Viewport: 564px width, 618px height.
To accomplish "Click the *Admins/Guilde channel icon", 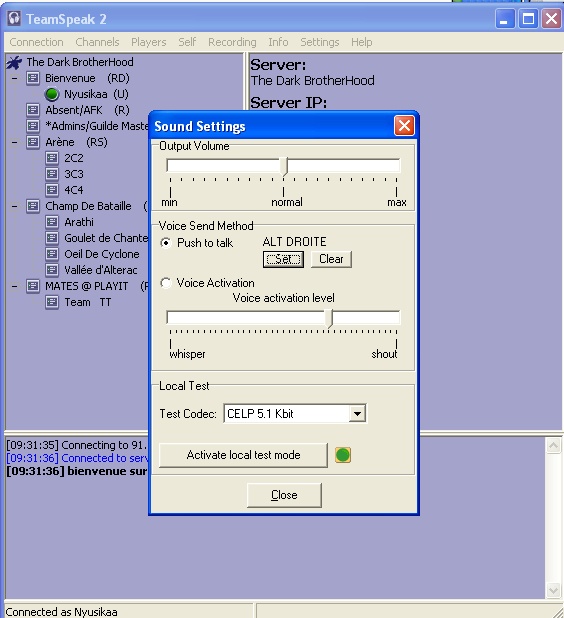I will click(33, 126).
